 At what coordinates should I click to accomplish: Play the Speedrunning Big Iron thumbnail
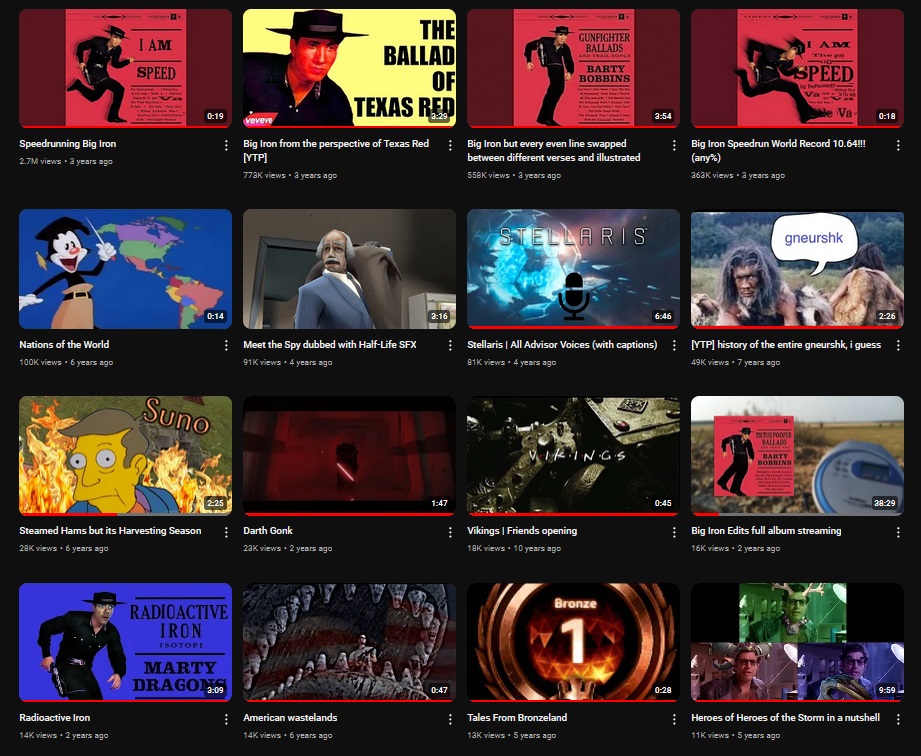point(125,68)
